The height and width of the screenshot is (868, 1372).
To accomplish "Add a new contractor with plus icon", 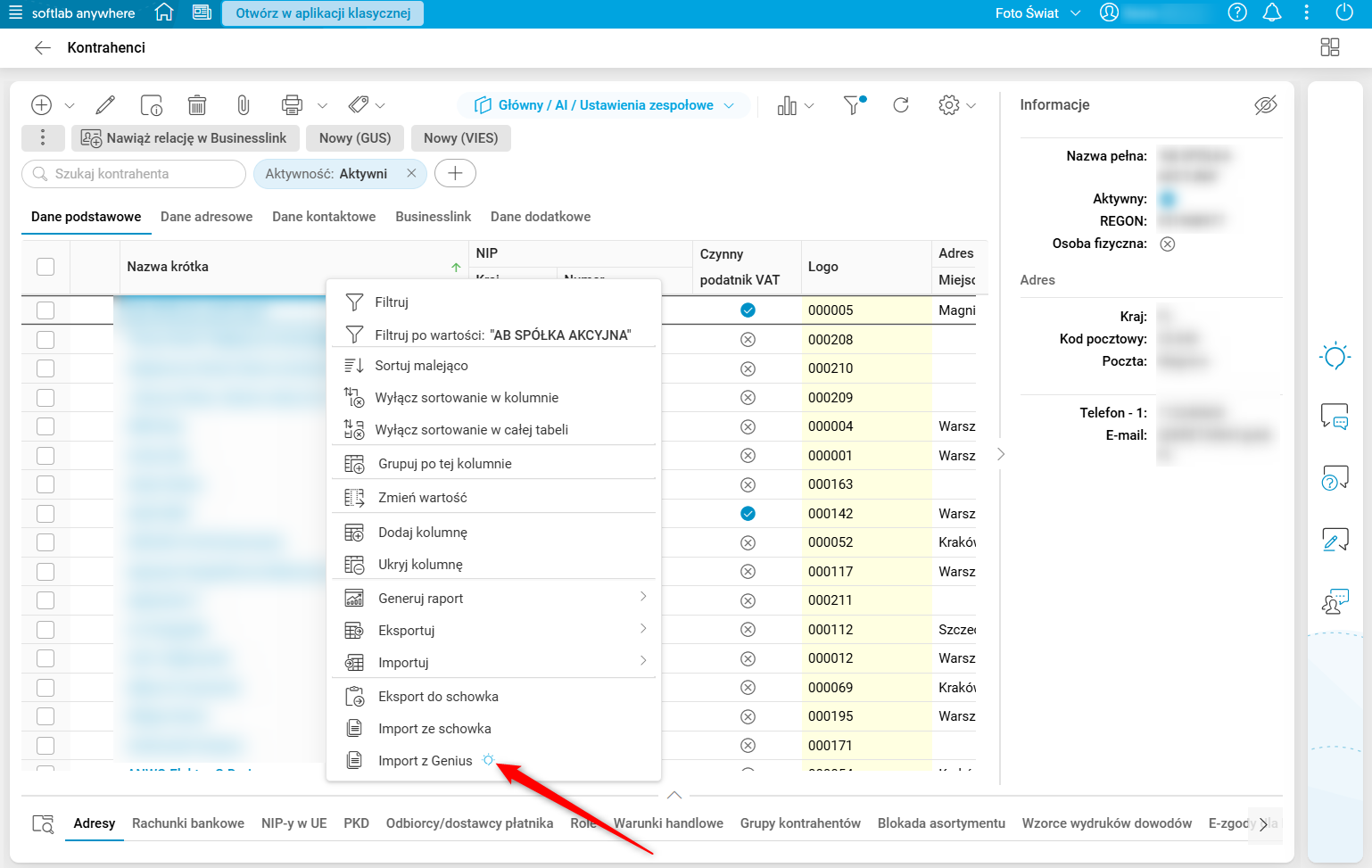I will click(41, 105).
